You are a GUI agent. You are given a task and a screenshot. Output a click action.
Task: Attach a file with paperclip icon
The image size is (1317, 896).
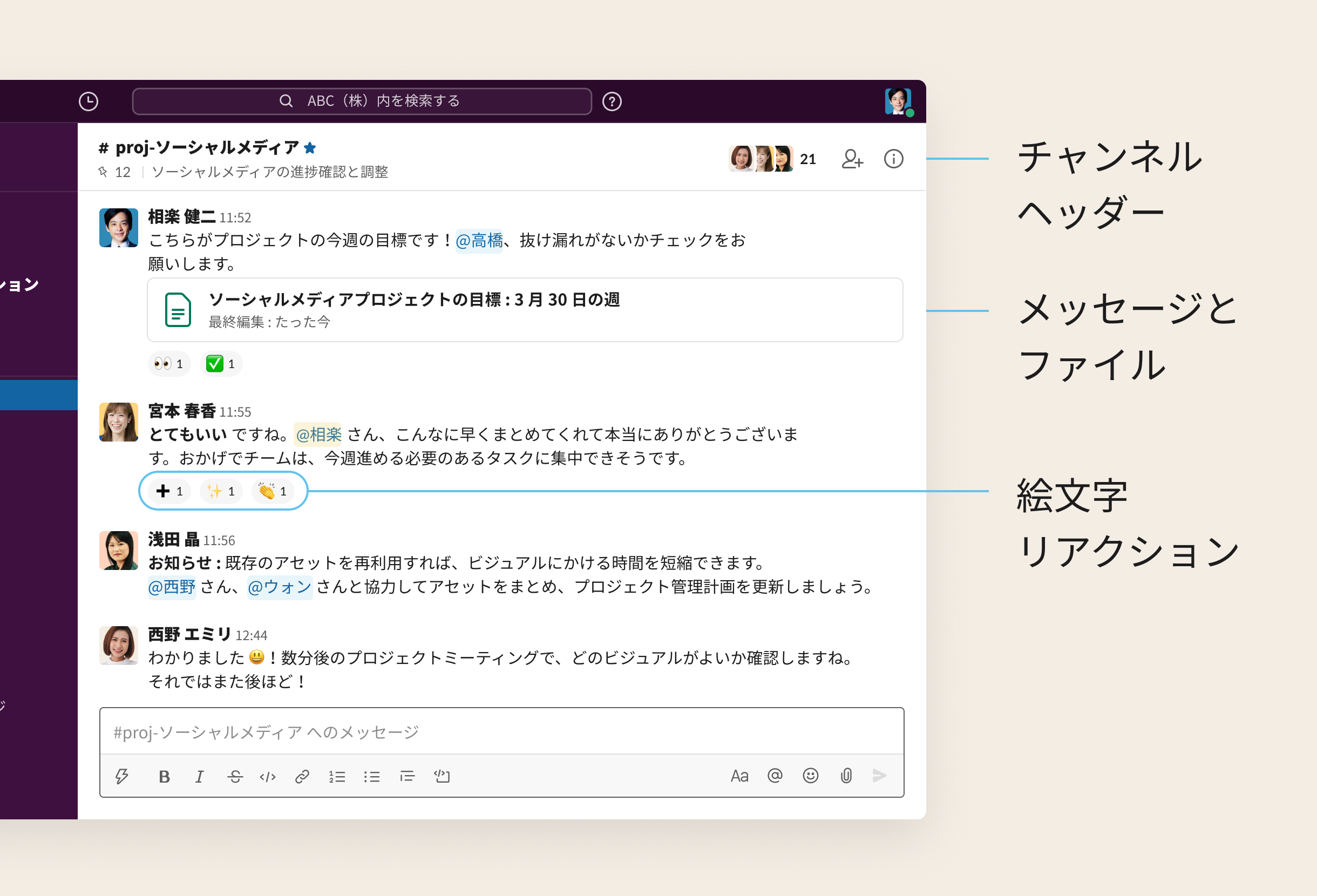point(846,775)
